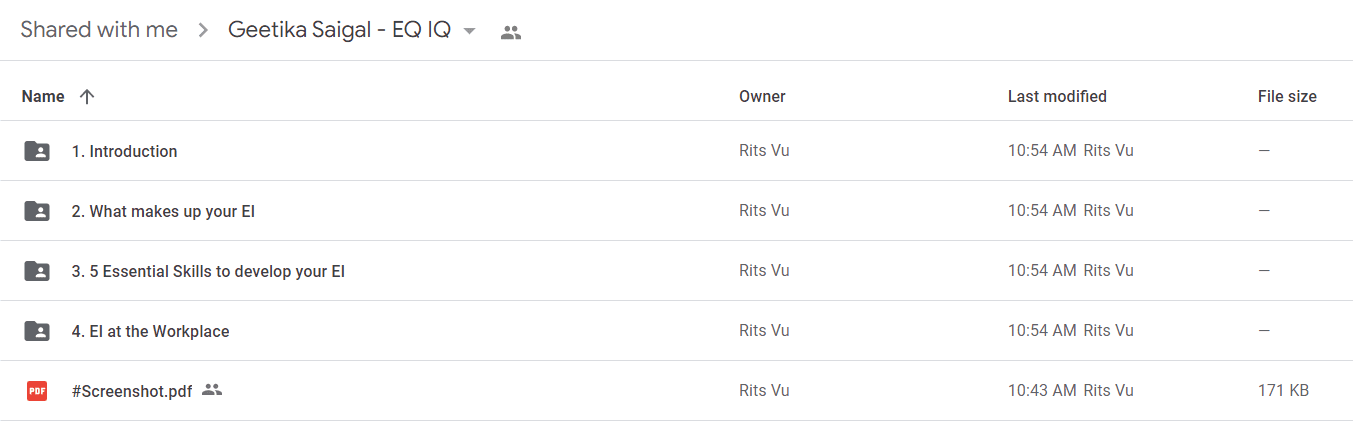Click the breadcrumb chevron after Shared with me
Viewport: 1353px width, 427px height.
click(x=203, y=31)
